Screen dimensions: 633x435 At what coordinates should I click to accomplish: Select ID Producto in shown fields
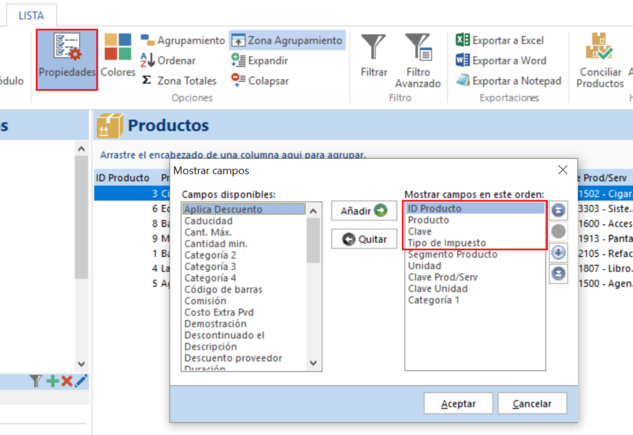click(x=475, y=209)
